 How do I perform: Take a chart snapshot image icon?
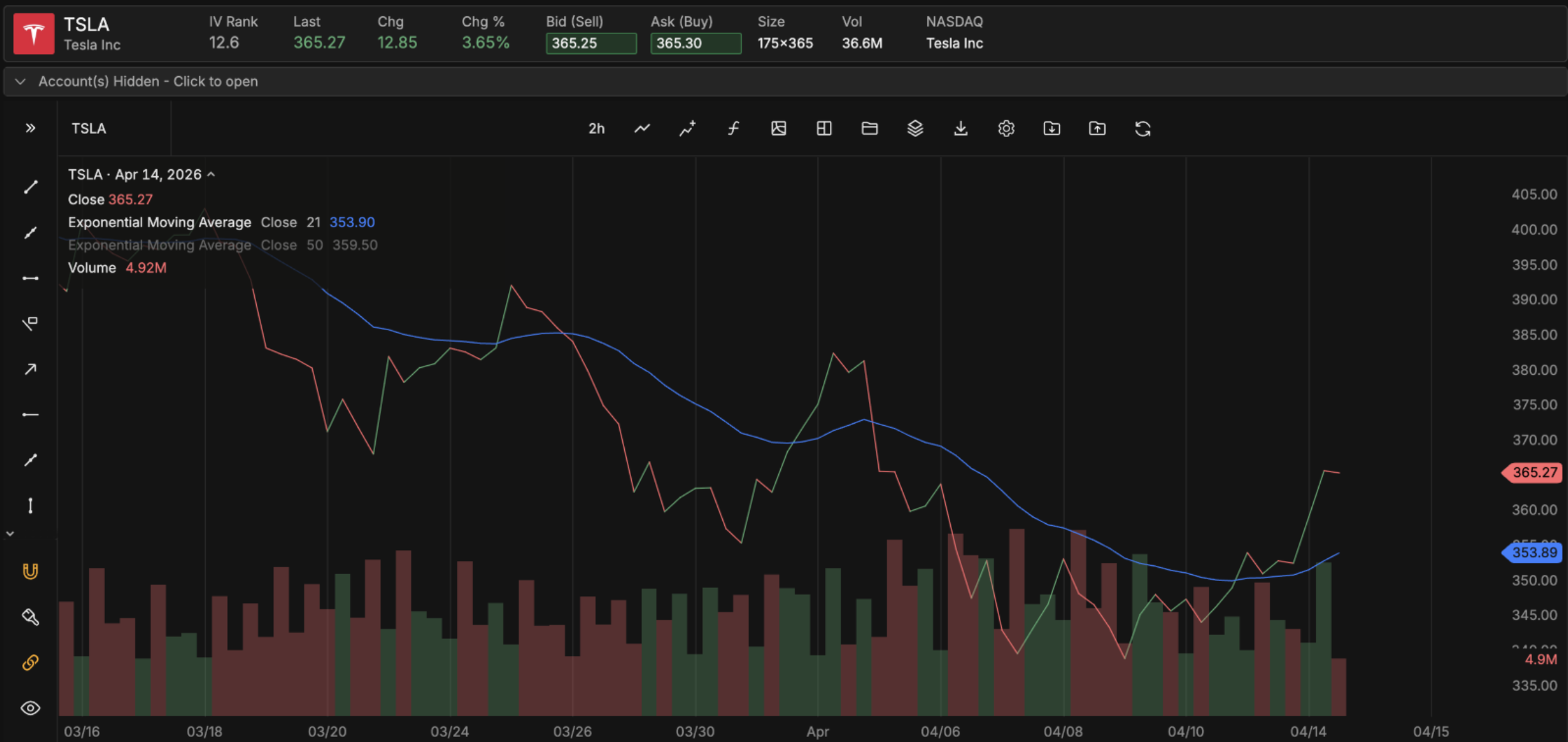(x=779, y=129)
